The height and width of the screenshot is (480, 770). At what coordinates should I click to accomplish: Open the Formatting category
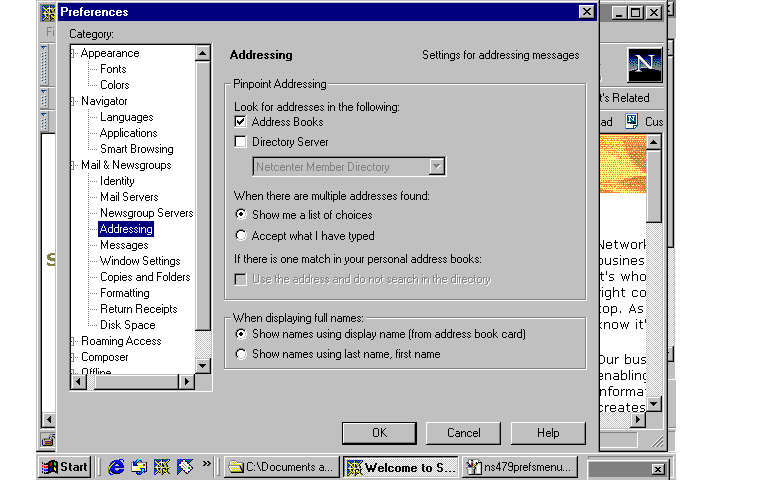point(124,293)
